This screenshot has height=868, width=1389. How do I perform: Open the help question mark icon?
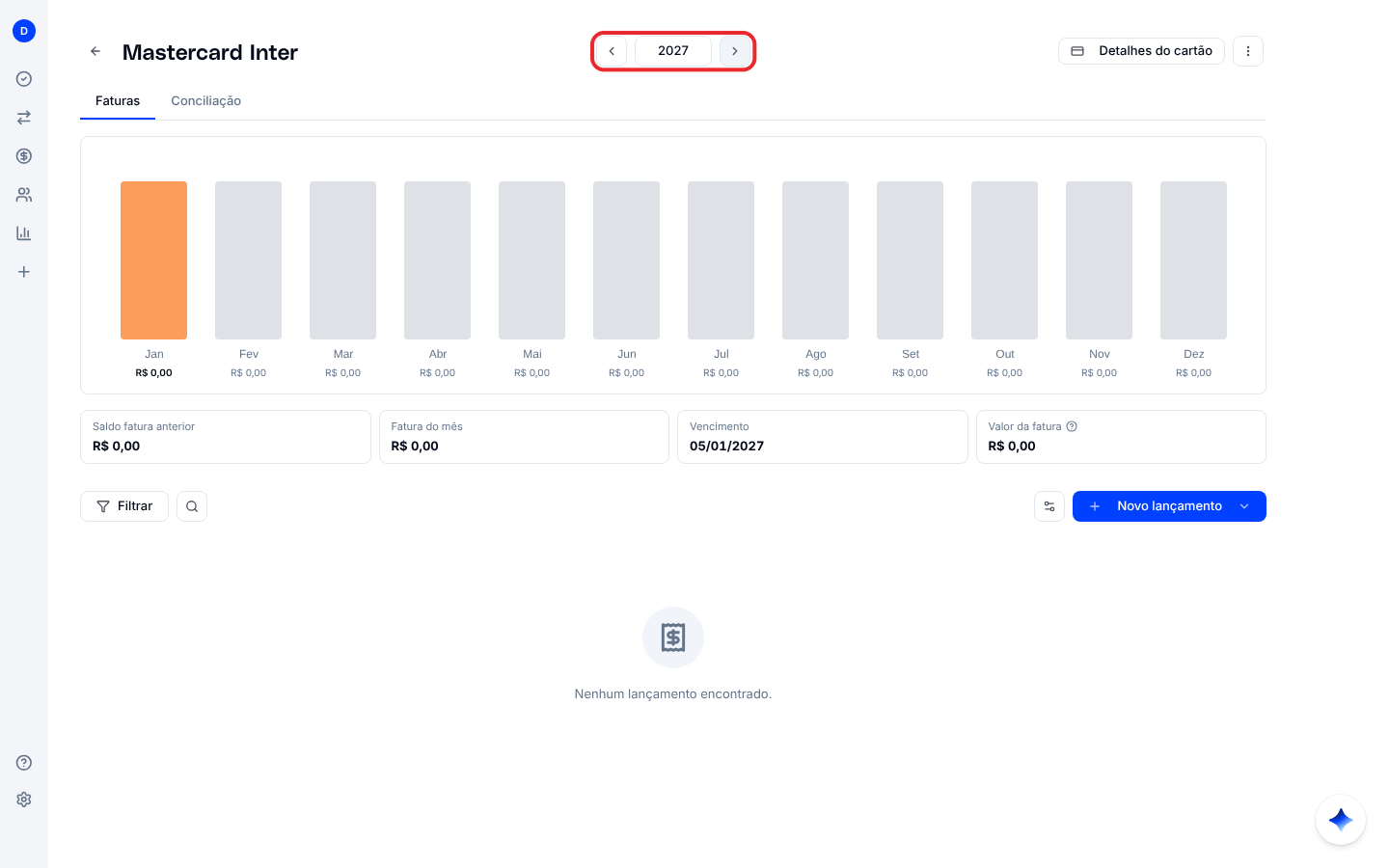[x=24, y=763]
